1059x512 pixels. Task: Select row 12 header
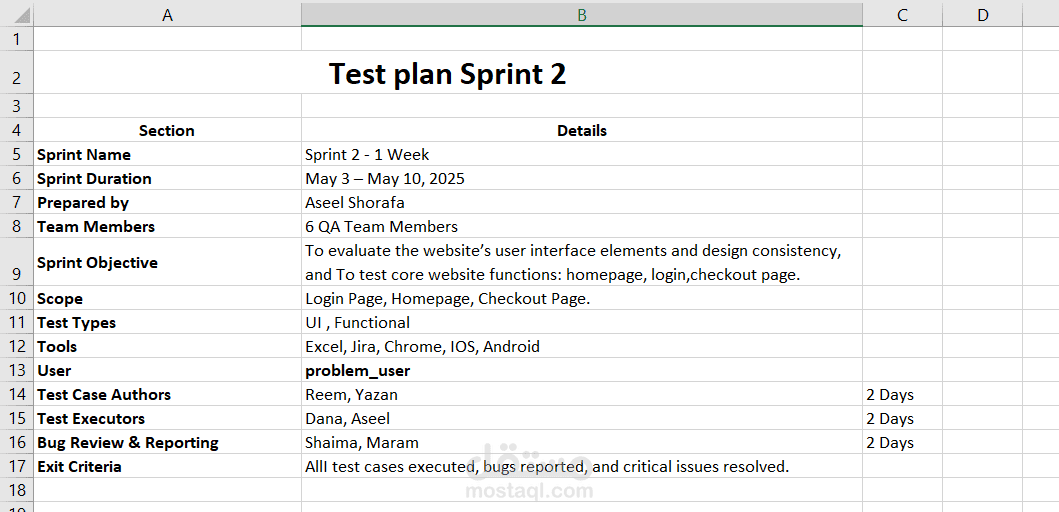tap(17, 346)
